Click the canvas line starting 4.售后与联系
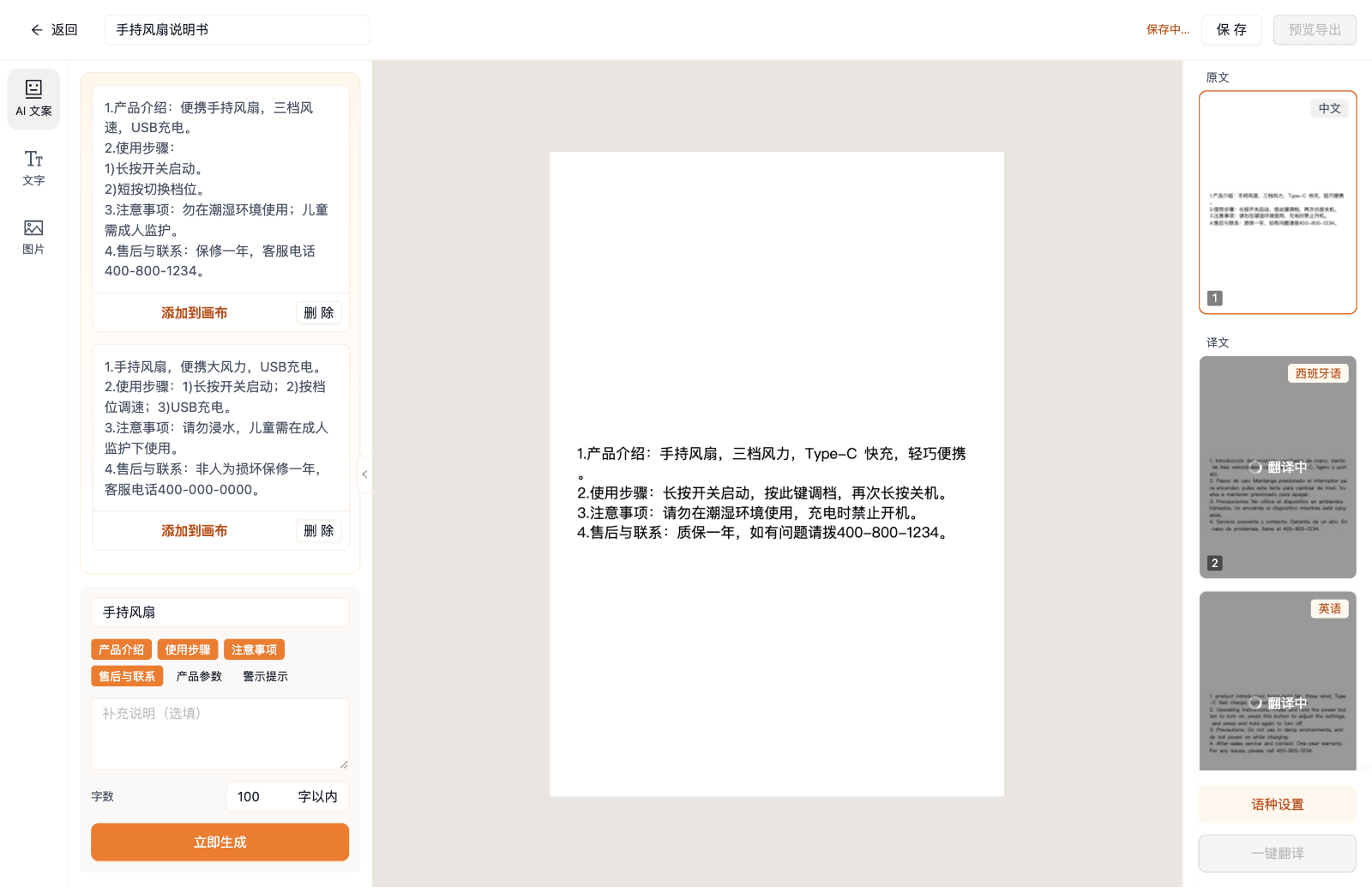 (764, 533)
